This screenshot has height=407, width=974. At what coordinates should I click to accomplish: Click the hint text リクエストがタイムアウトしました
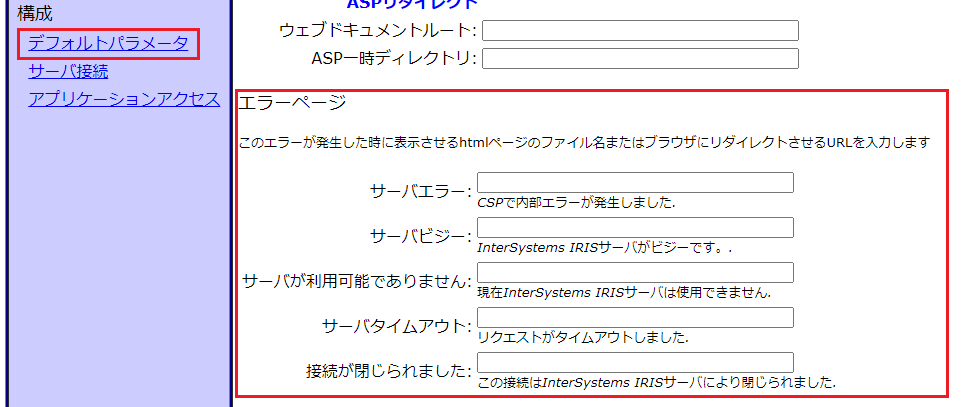click(x=583, y=337)
